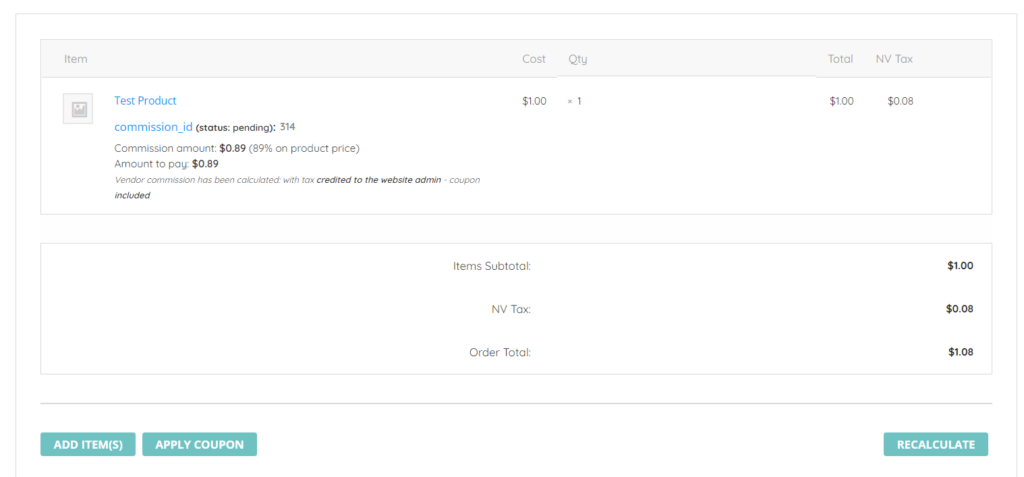Click the Item column header

tap(76, 59)
